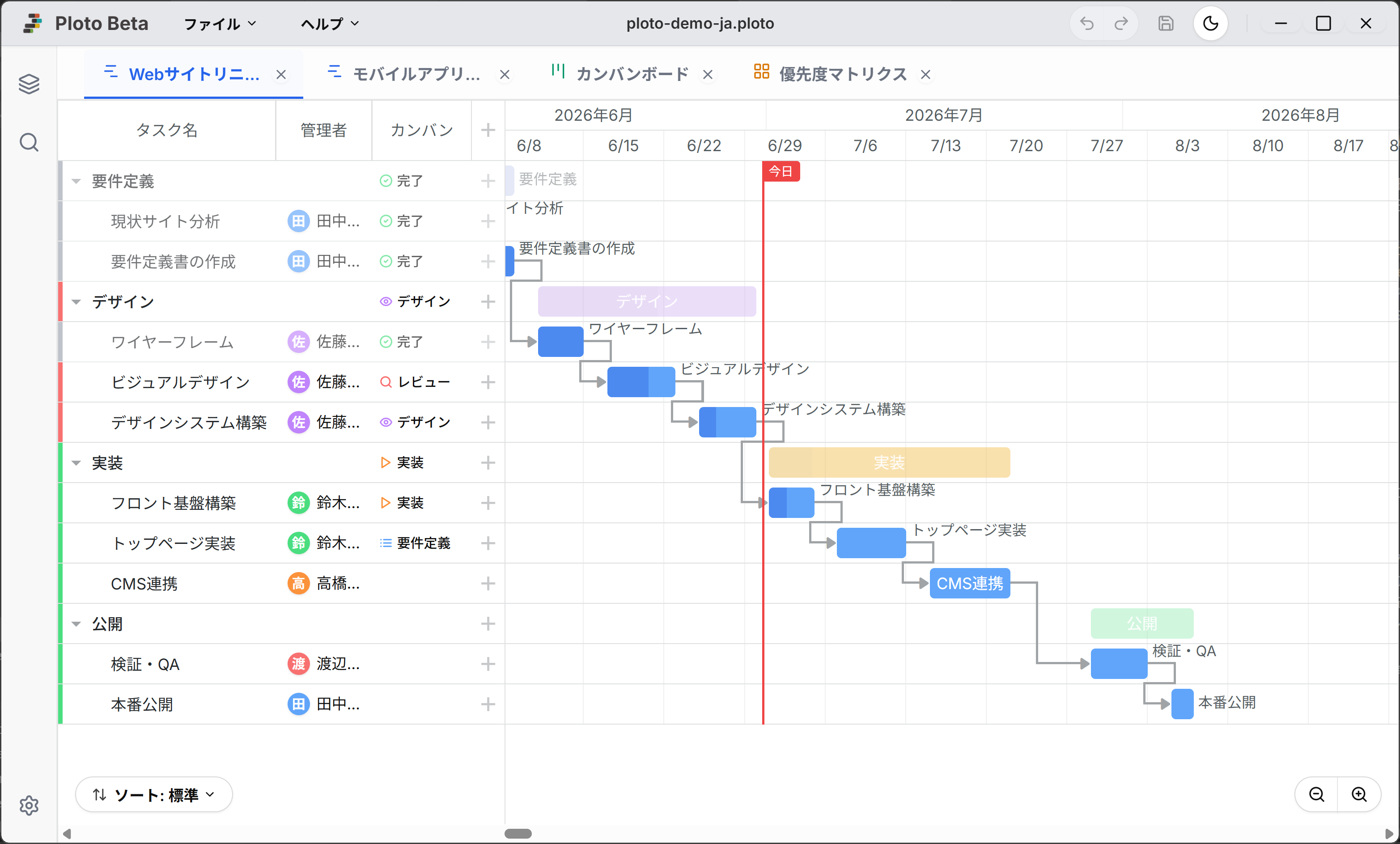Collapse the デザイン group
Screen dimensions: 1400x844
point(76,302)
